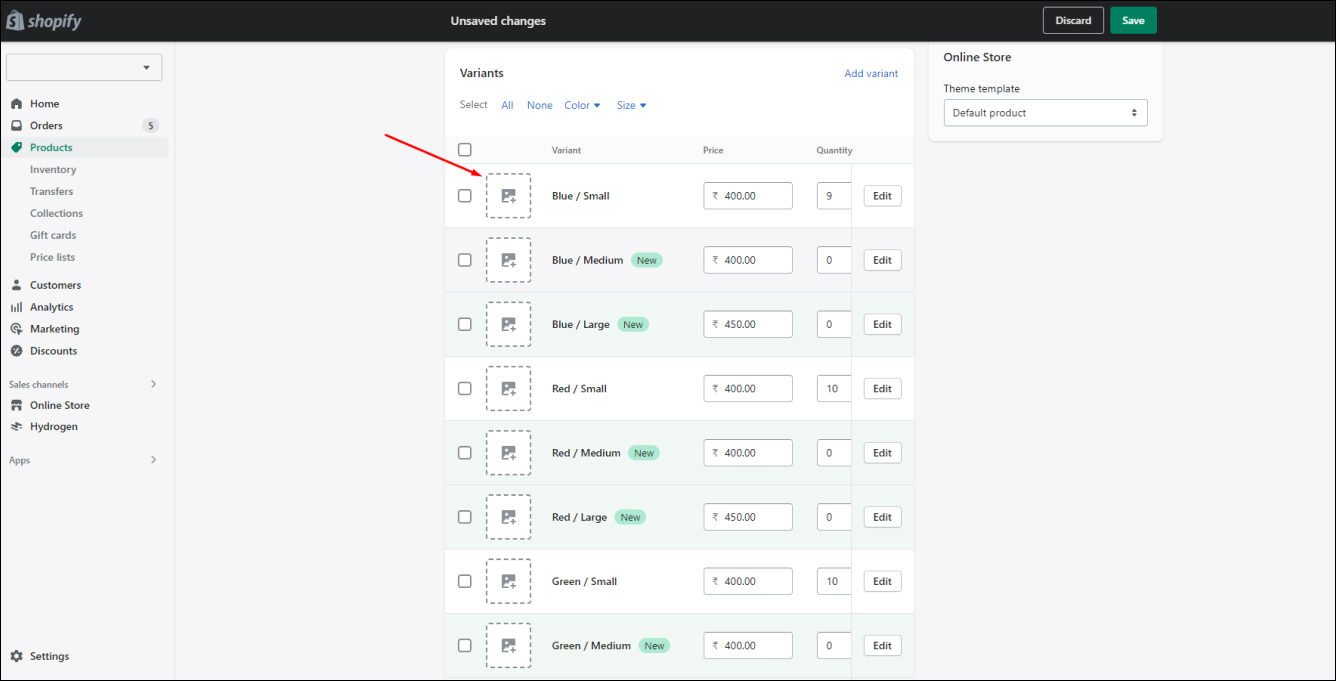Click the Green / Medium price field
Viewport: 1336px width, 681px height.
pyautogui.click(x=748, y=645)
